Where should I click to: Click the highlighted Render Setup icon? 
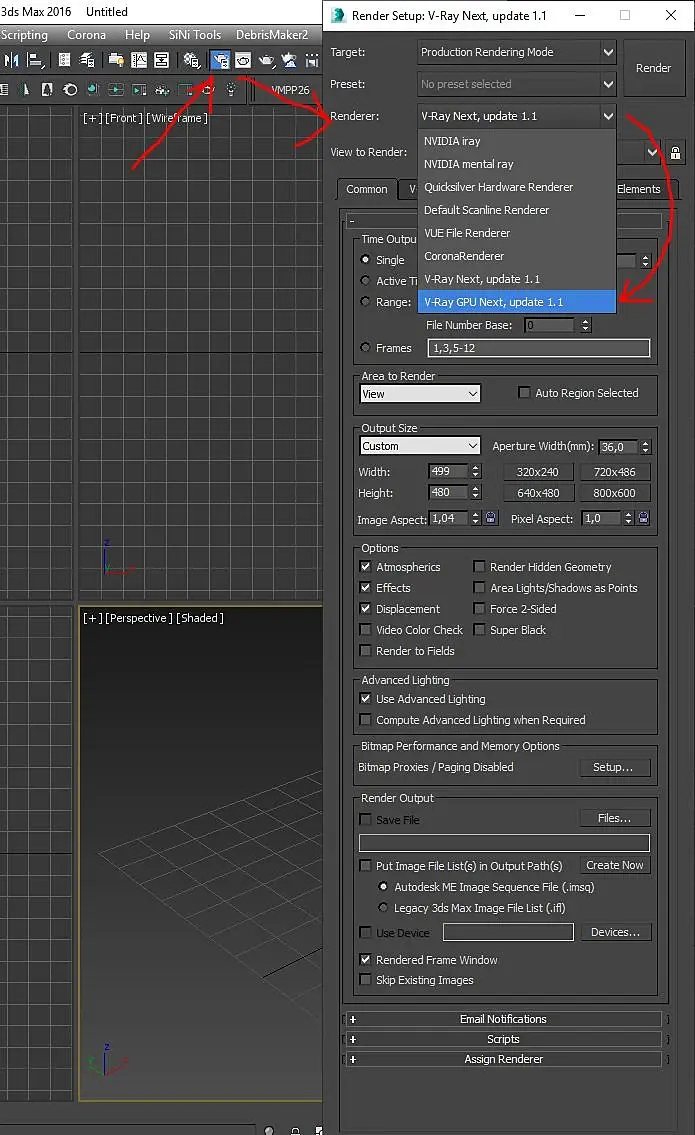tap(220, 60)
